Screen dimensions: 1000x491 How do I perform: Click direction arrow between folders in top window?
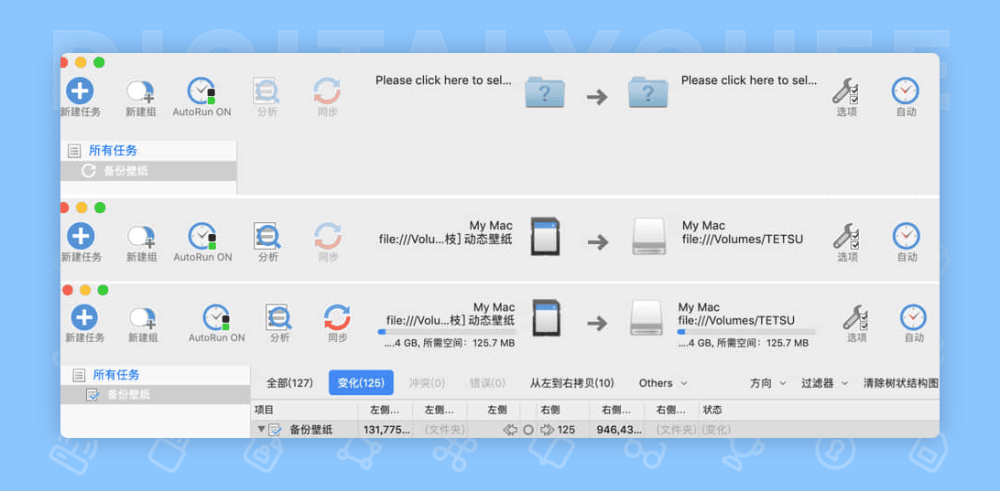[597, 97]
